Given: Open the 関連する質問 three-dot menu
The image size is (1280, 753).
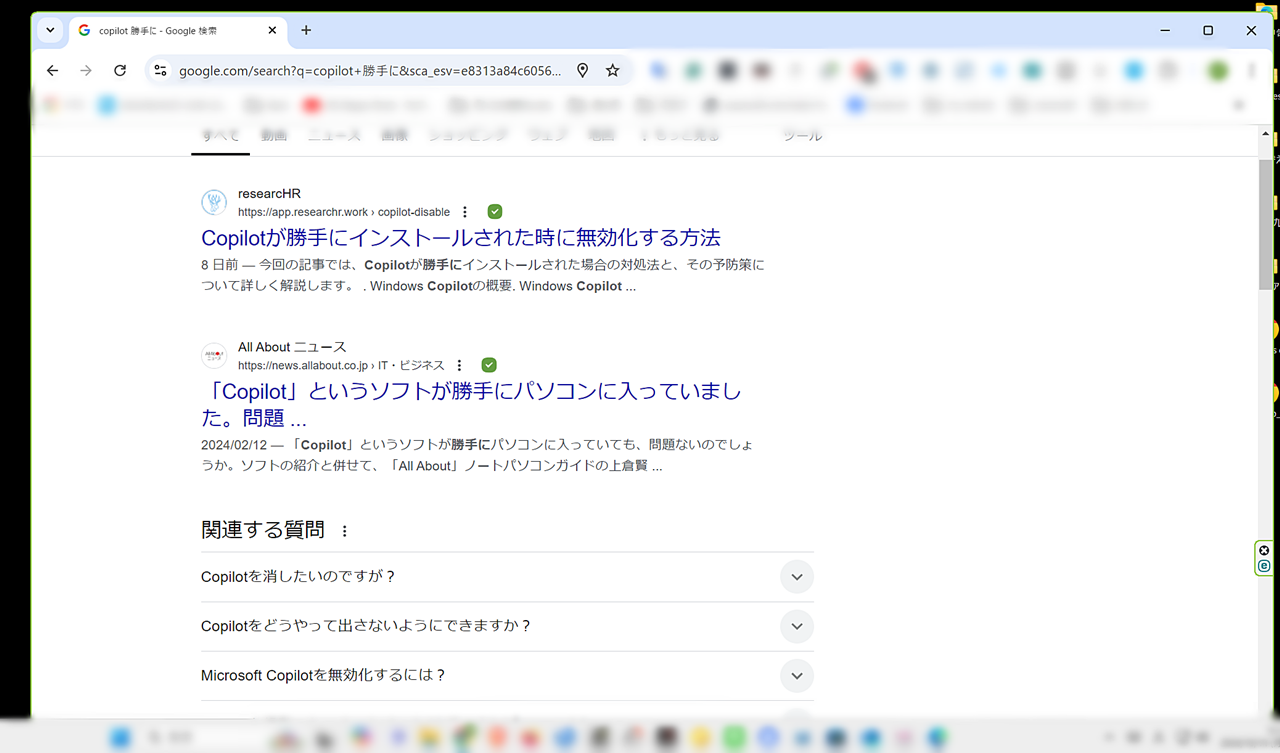Looking at the screenshot, I should point(345,531).
